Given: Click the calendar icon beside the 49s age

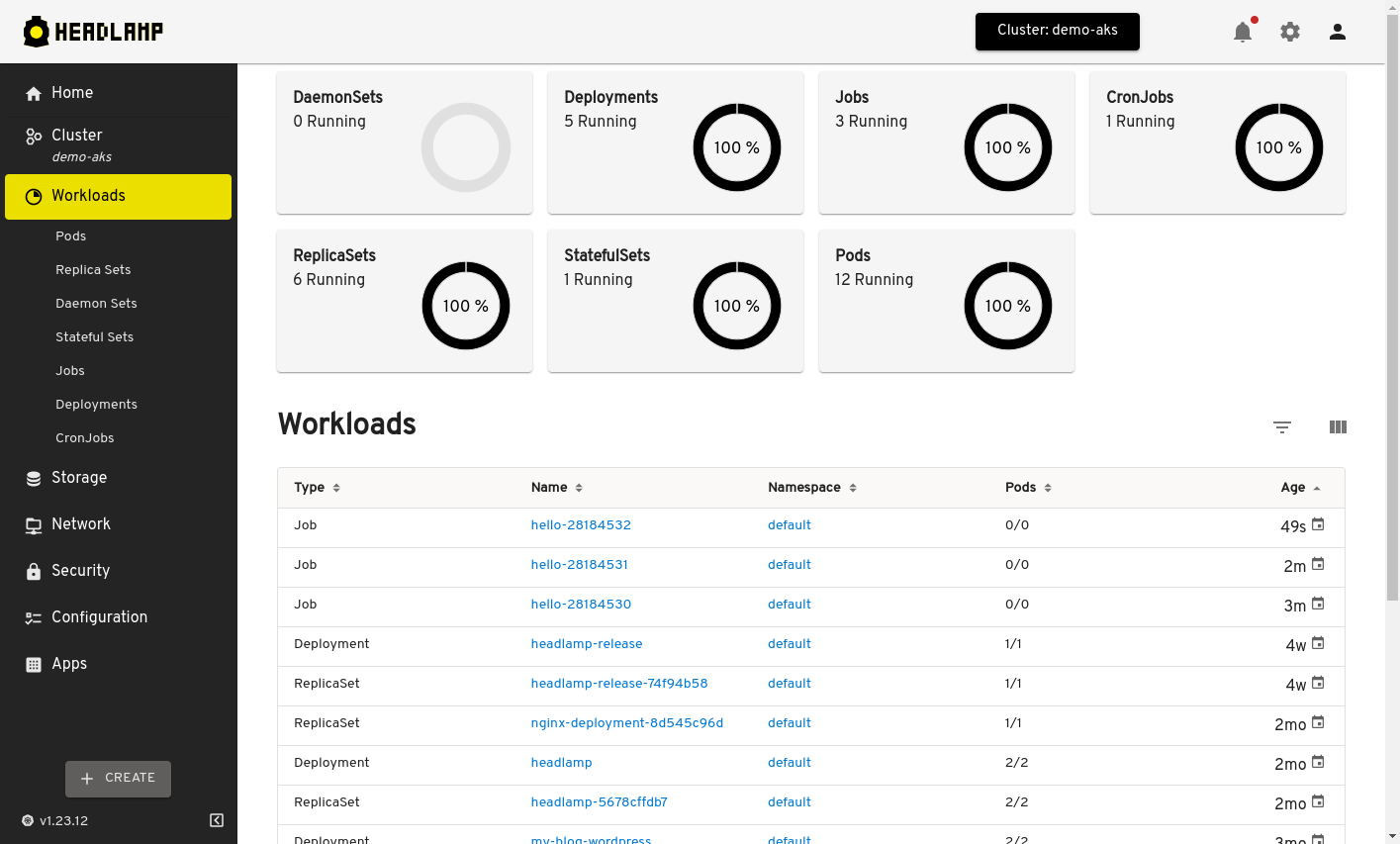Looking at the screenshot, I should click(1317, 525).
